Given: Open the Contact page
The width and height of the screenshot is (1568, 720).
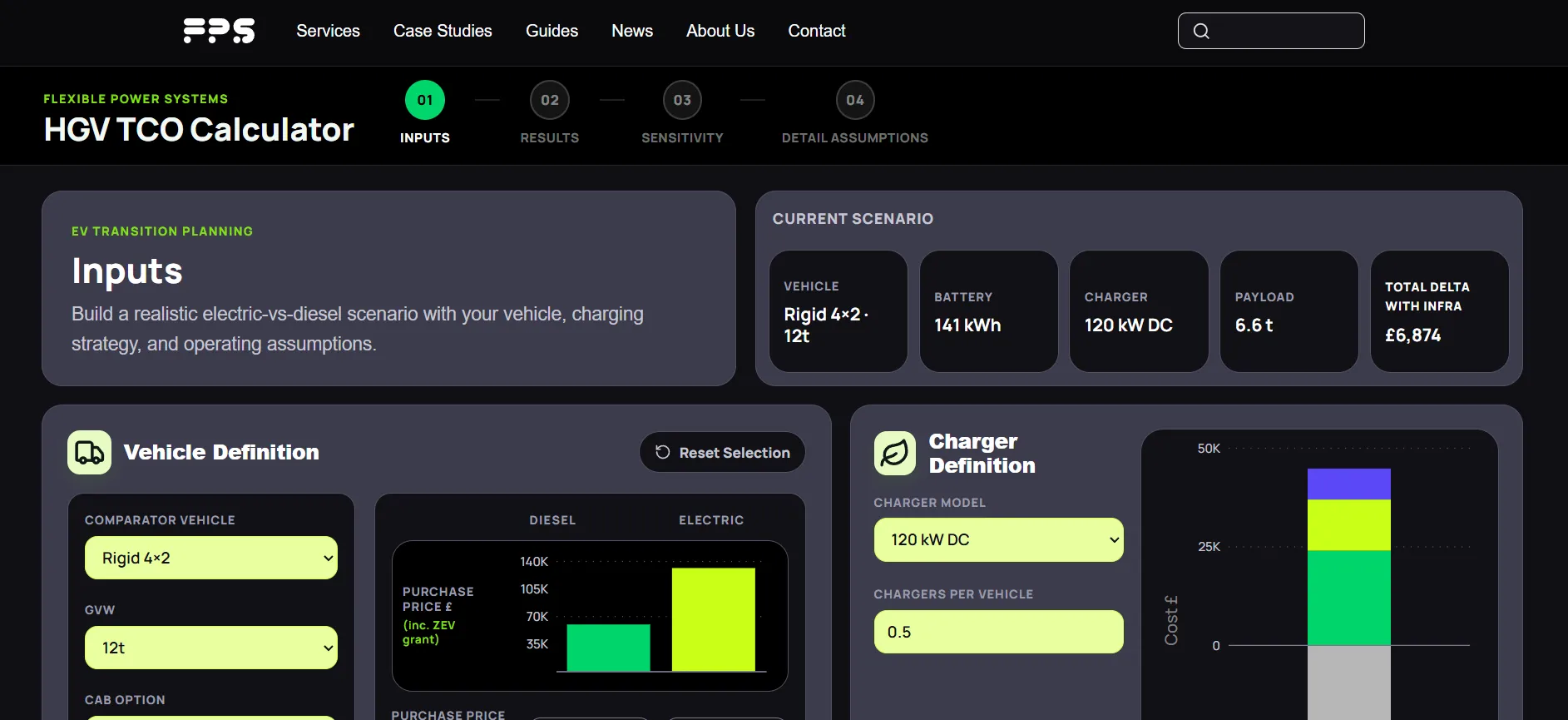Looking at the screenshot, I should click(x=817, y=31).
